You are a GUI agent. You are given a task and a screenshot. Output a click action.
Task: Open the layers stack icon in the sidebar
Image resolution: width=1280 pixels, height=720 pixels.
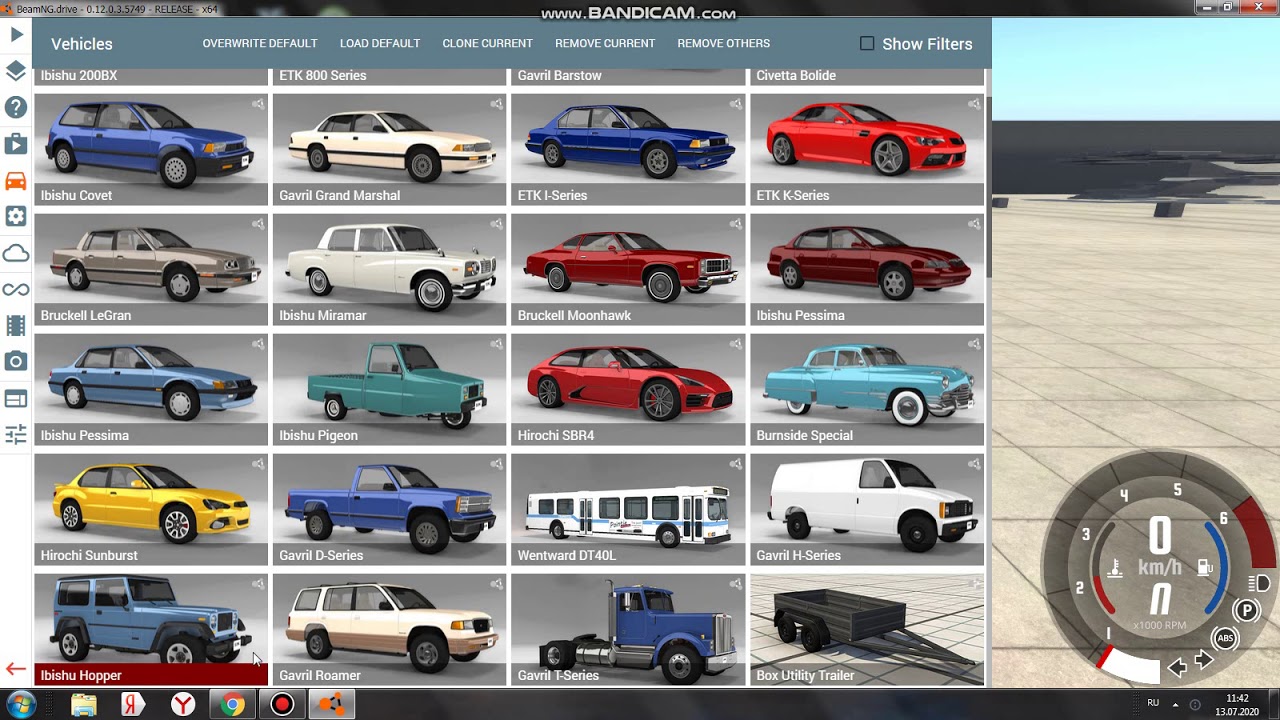coord(16,71)
